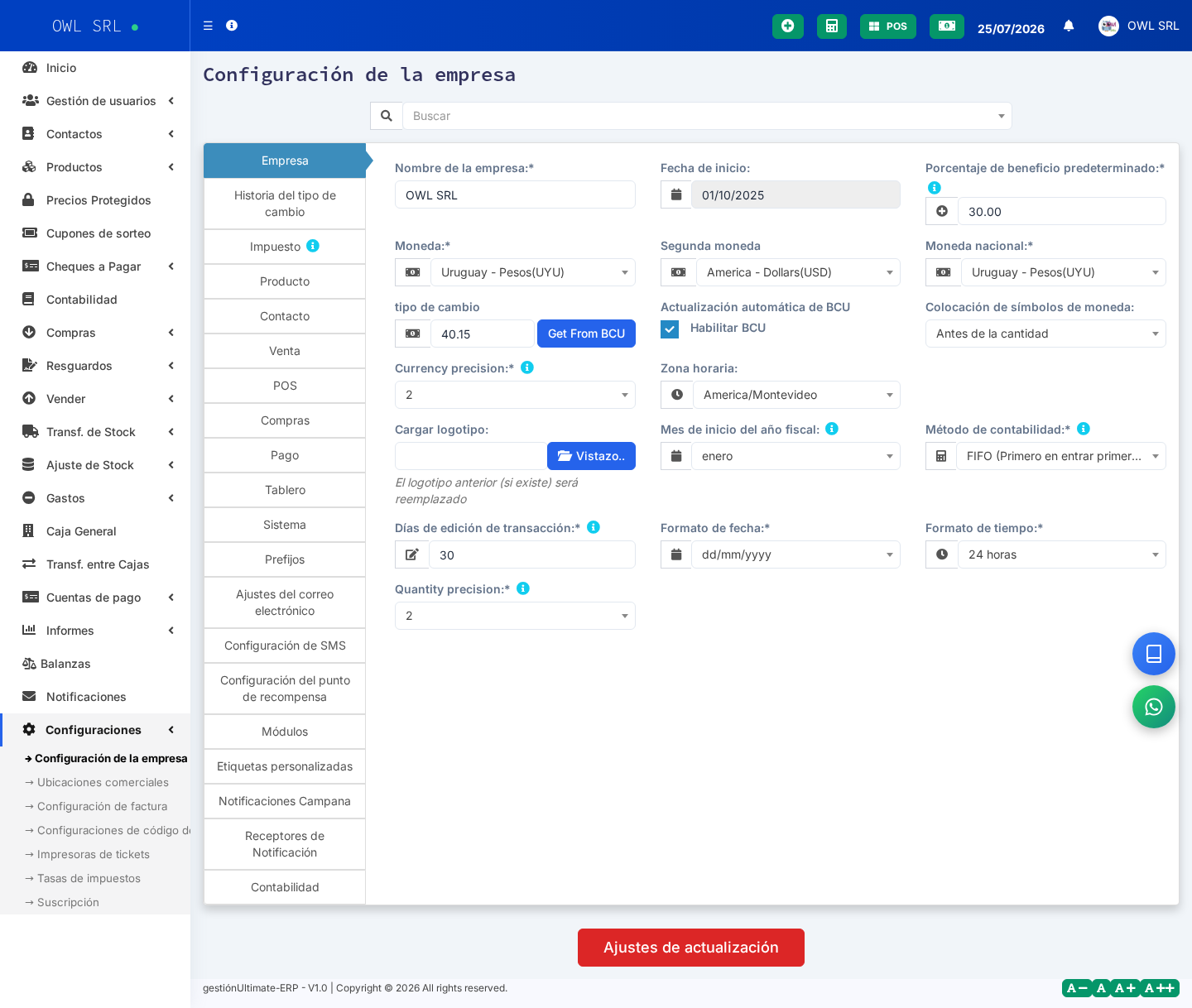Click info icon beside Método de contabilidad
Image resolution: width=1192 pixels, height=1008 pixels.
click(x=1084, y=429)
